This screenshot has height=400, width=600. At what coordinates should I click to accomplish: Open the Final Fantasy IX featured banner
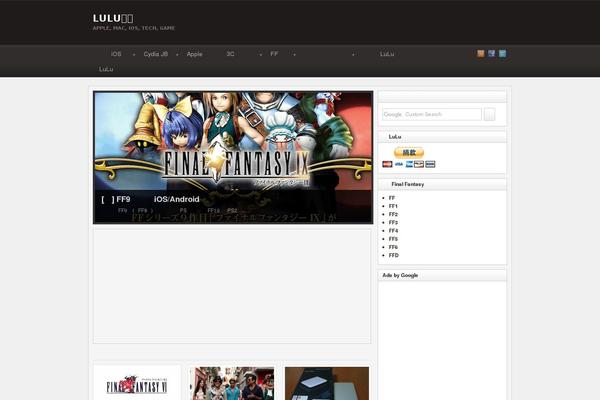pyautogui.click(x=233, y=157)
